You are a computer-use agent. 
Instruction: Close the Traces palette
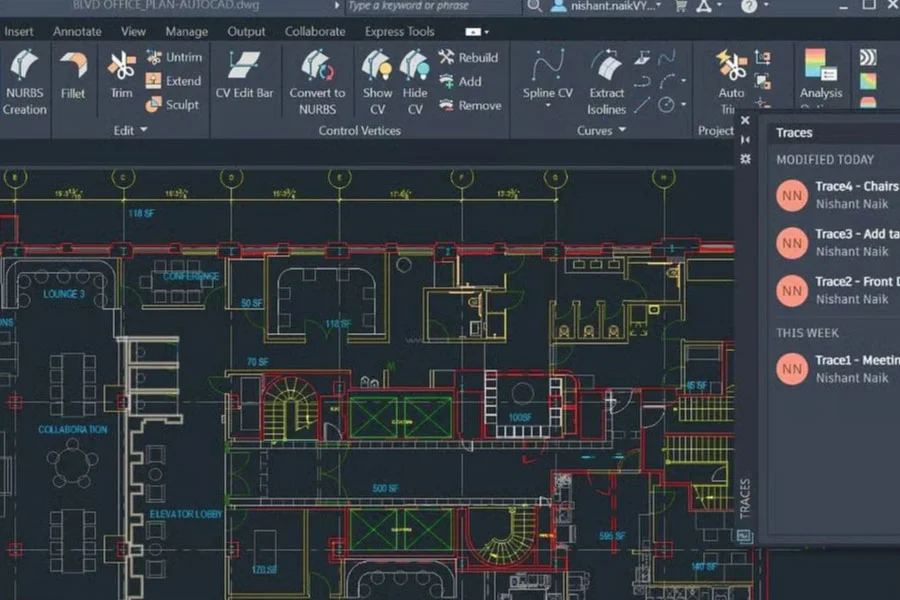click(745, 120)
